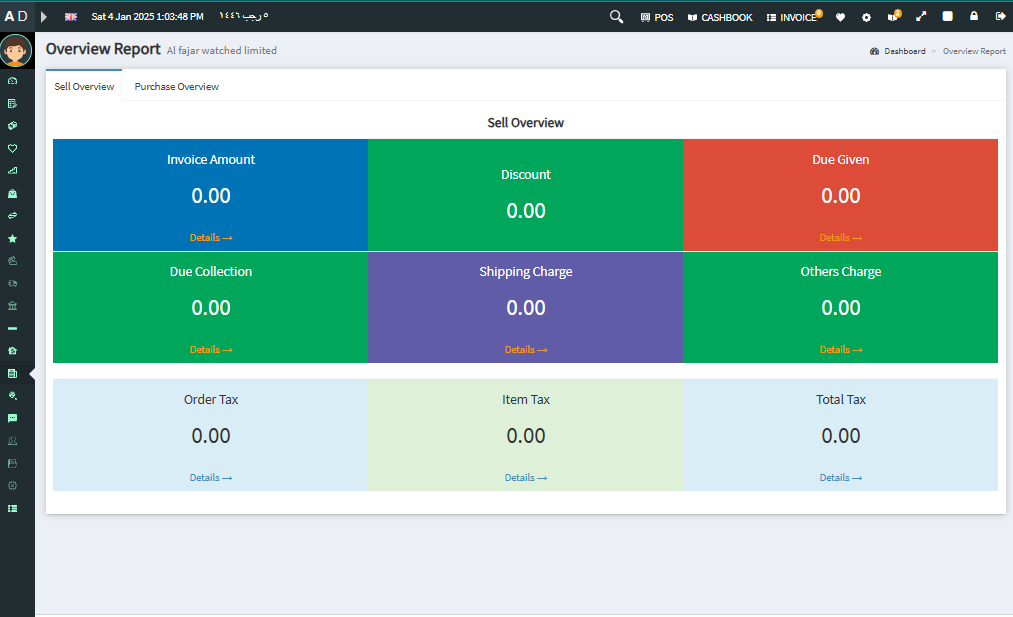Open Details link under Item Tax
This screenshot has height=617, width=1013.
click(526, 477)
